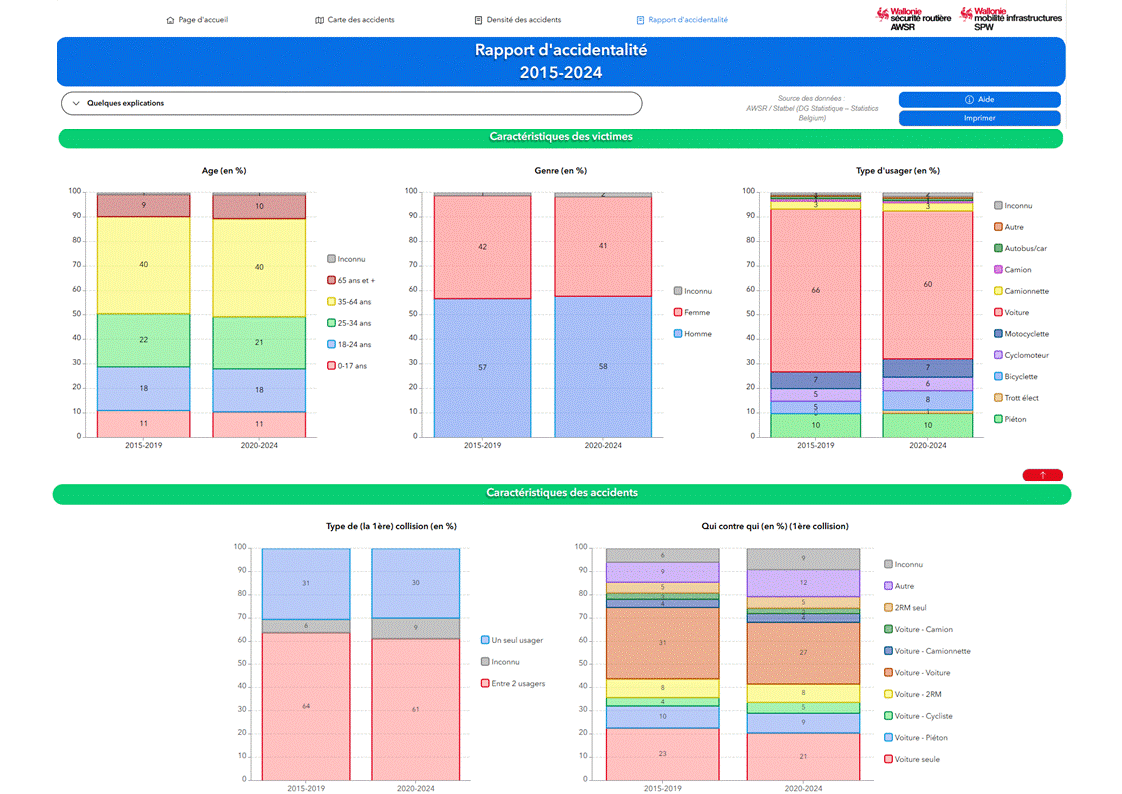Click the home icon beside Page d'accueil

170,20
